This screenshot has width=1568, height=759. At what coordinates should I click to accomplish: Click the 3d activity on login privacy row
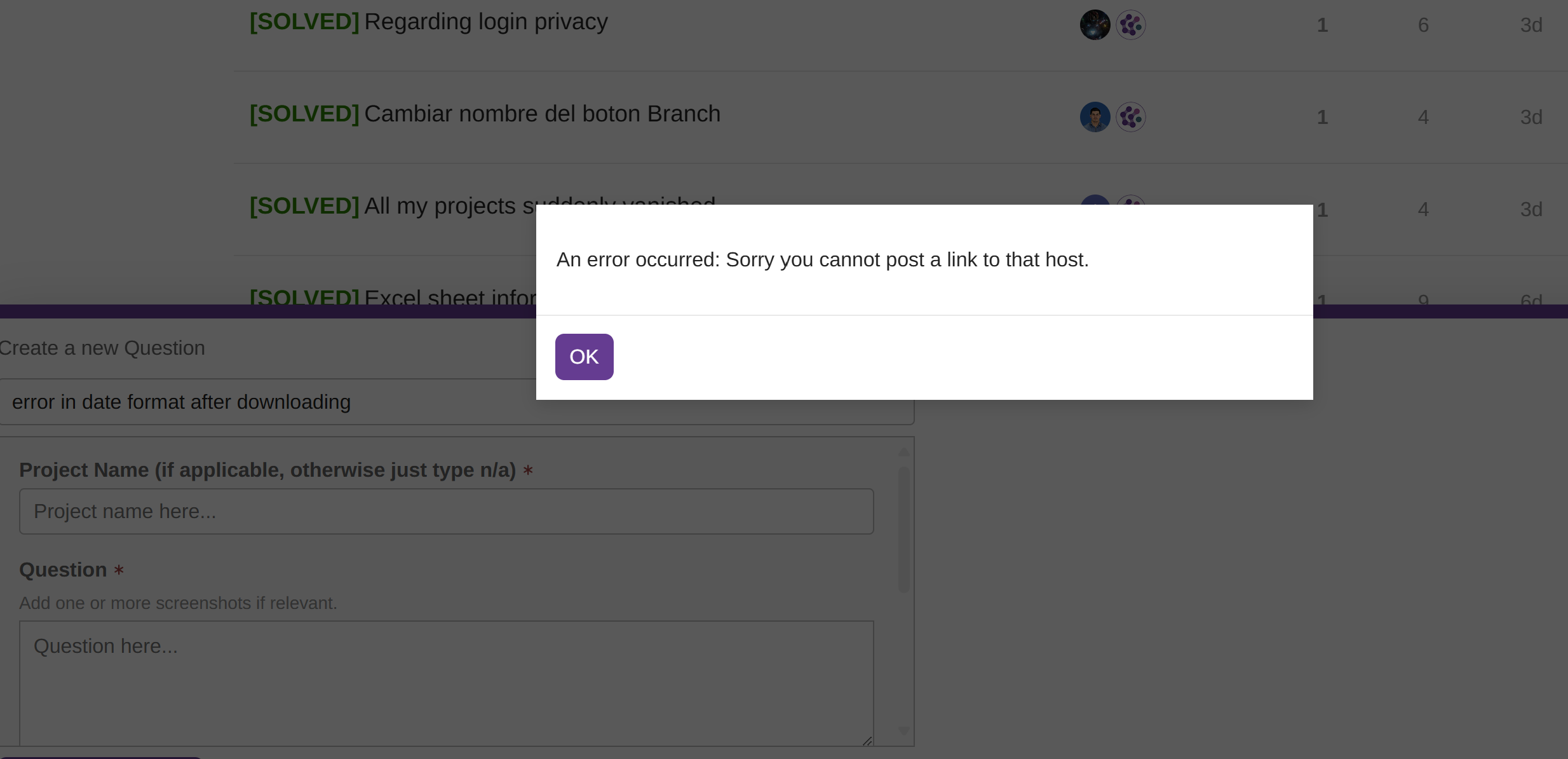tap(1531, 25)
